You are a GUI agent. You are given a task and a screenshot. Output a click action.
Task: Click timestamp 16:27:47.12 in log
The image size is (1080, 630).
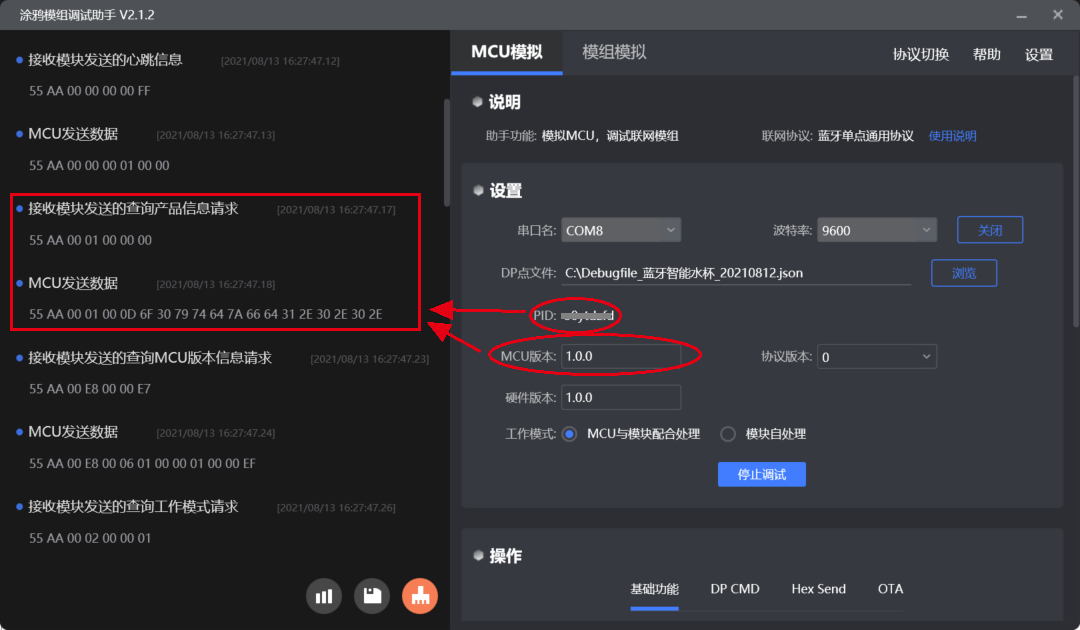click(x=280, y=61)
